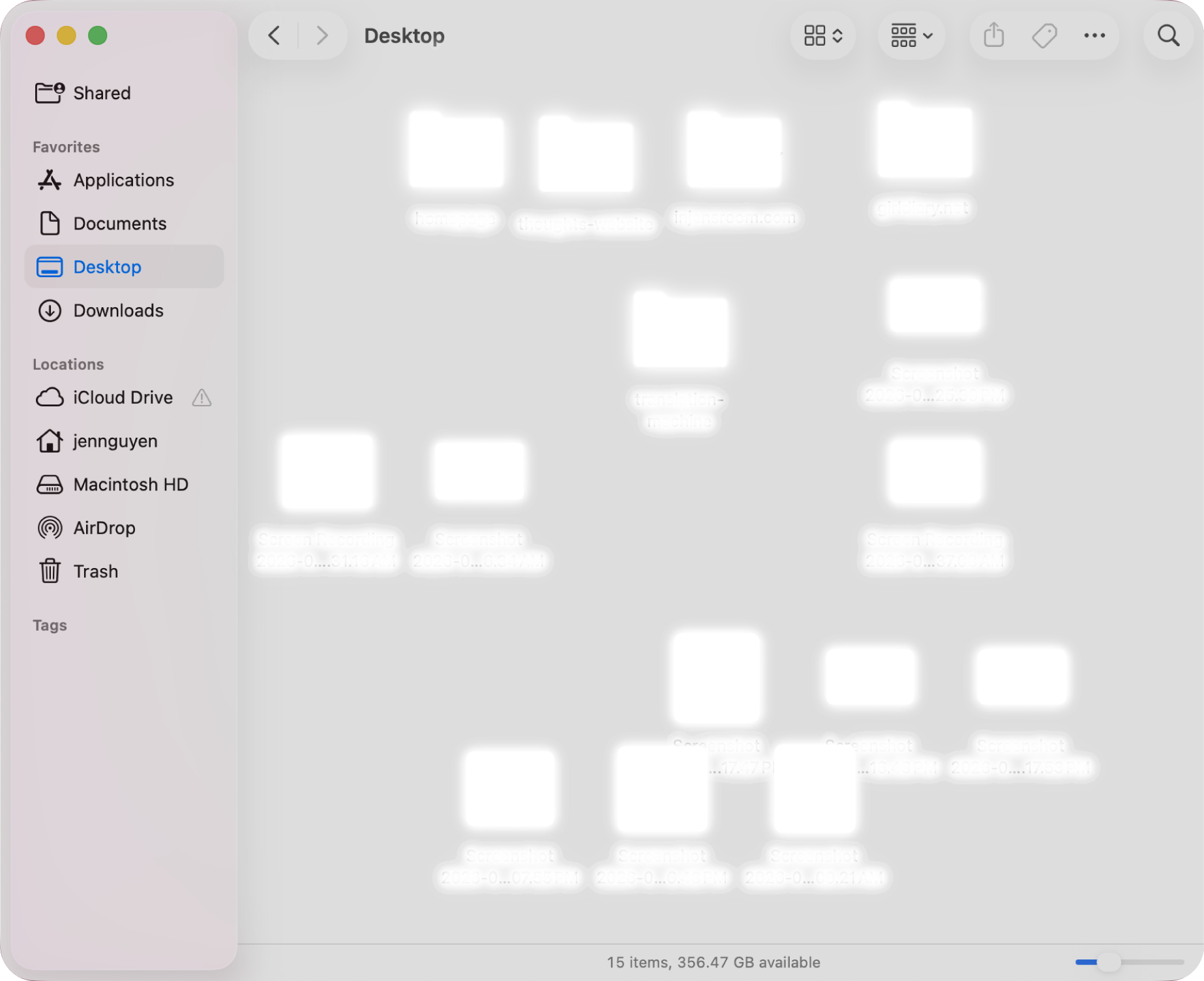
Task: Go back with the left chevron
Action: [x=275, y=35]
